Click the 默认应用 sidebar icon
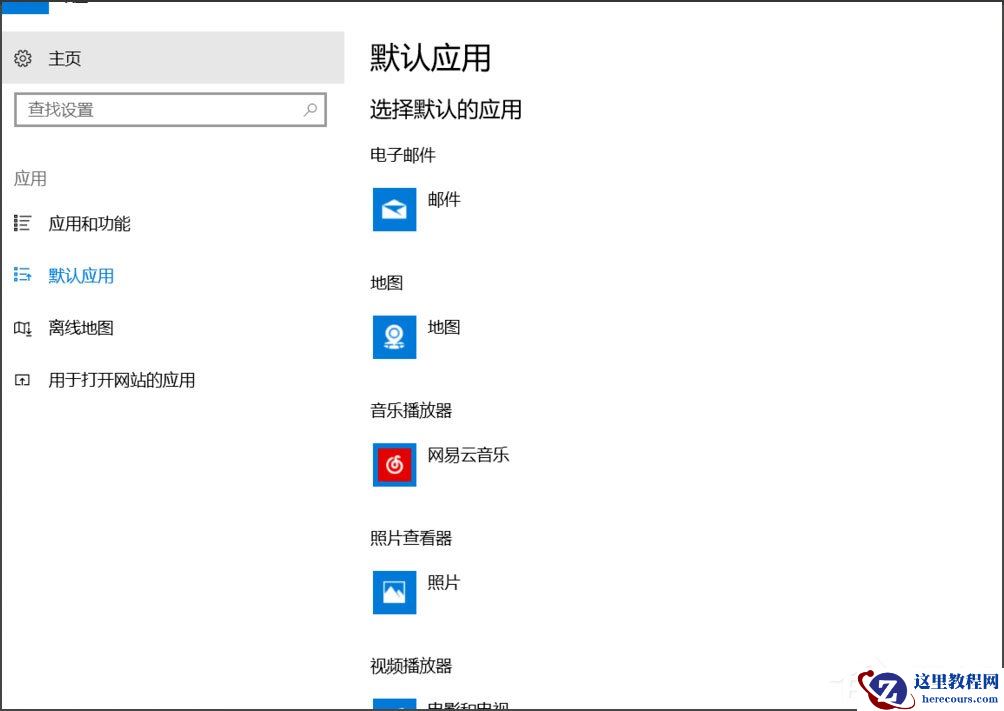 [23, 276]
